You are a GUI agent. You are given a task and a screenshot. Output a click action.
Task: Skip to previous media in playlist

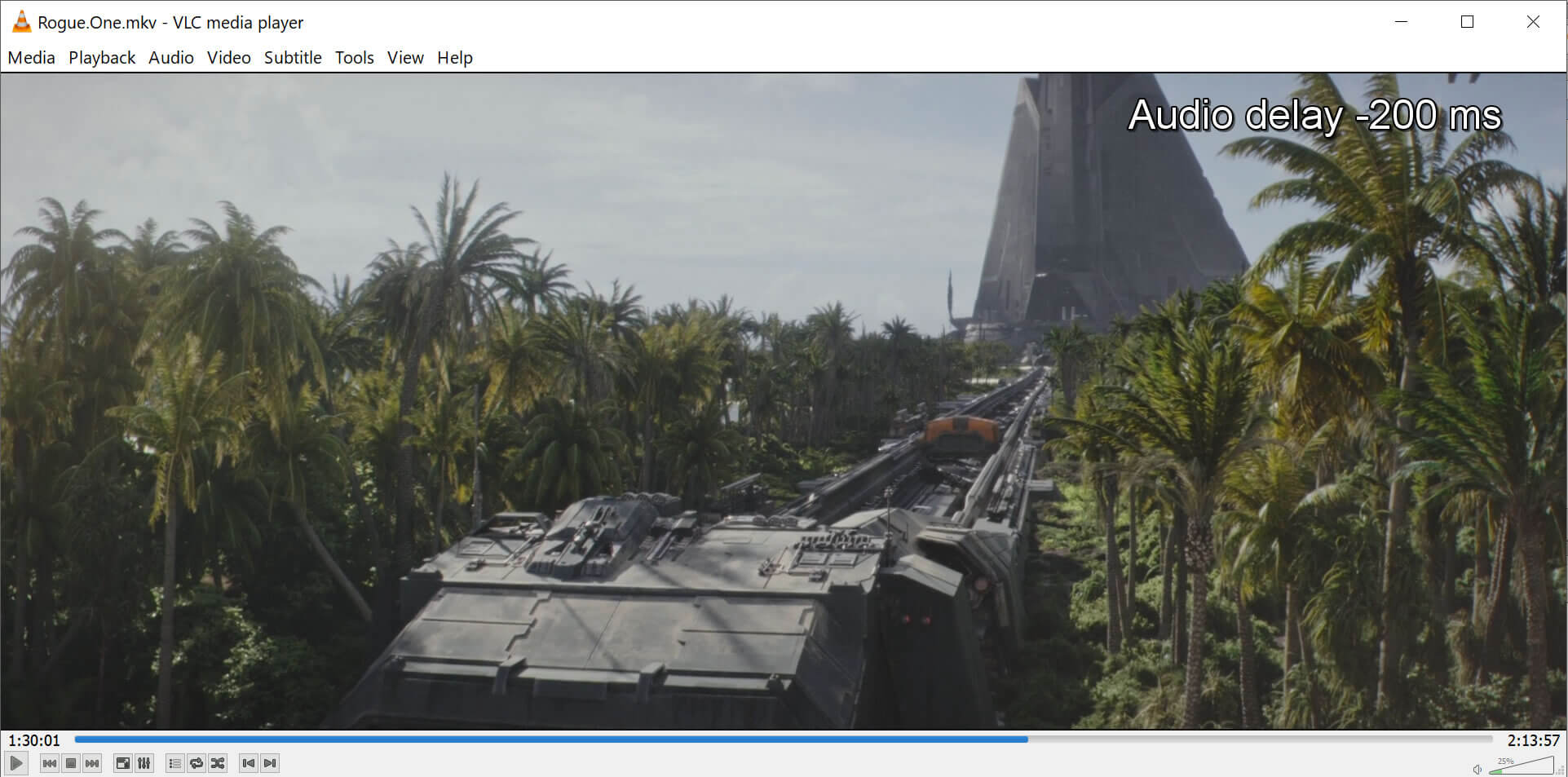click(49, 764)
